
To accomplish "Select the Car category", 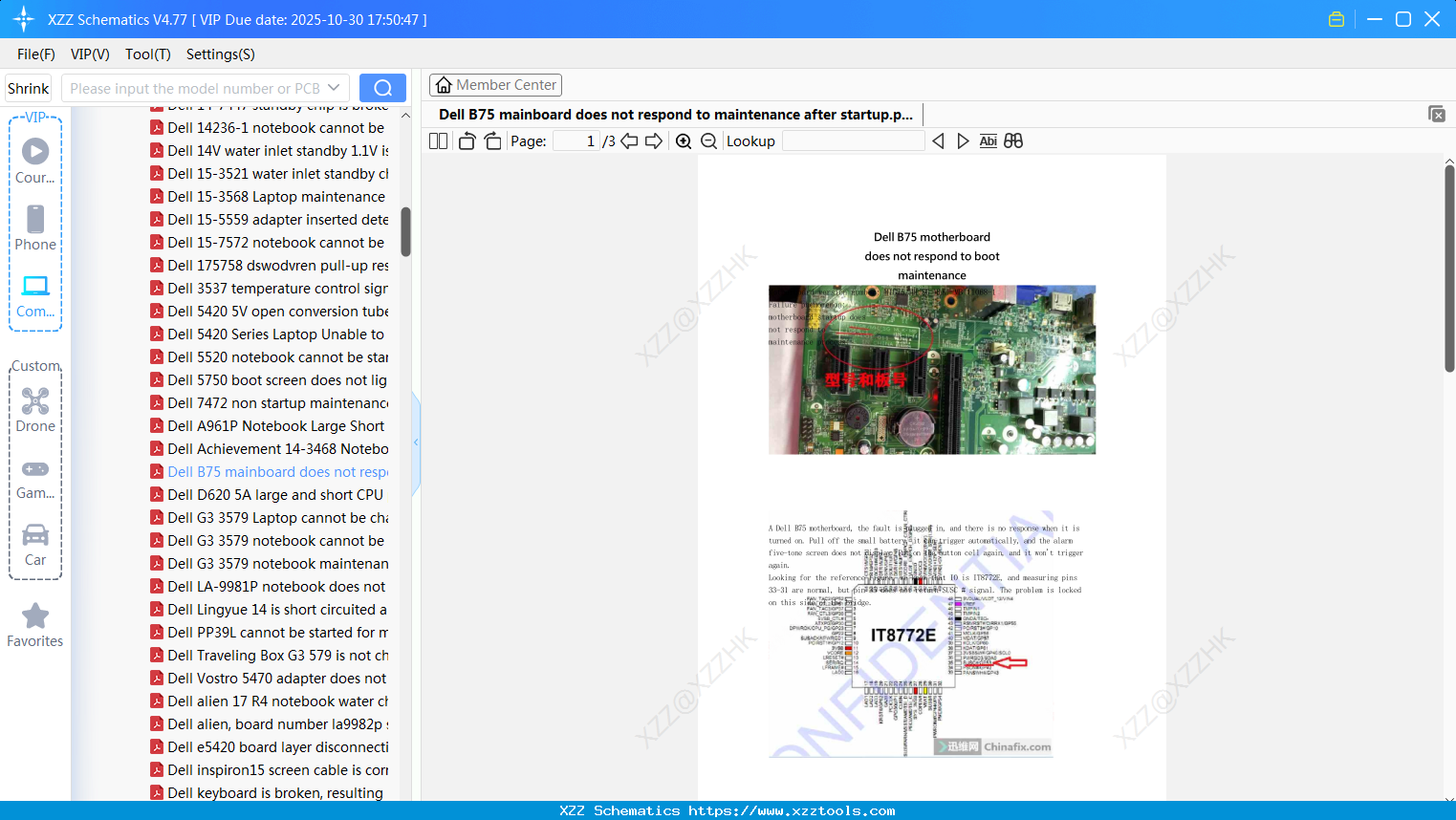I will [35, 545].
